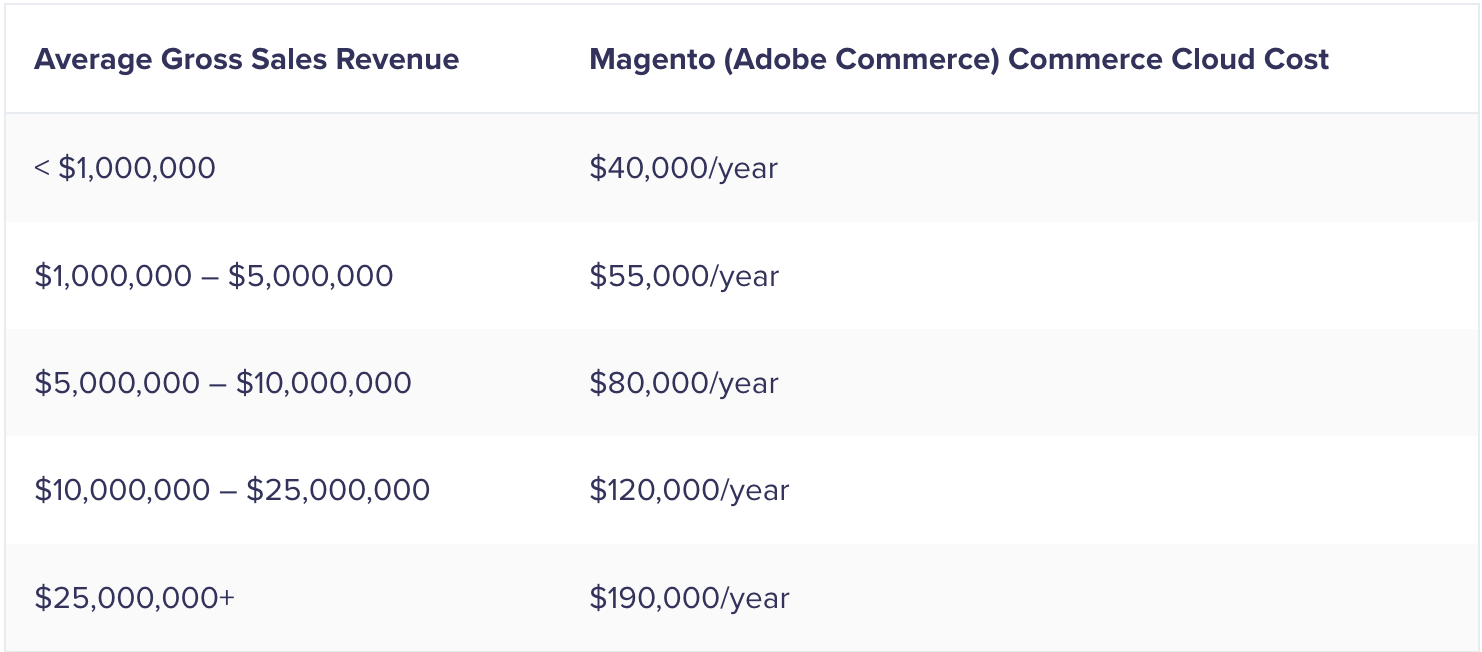Click the $5,000,000 upper bound in second row
The height and width of the screenshot is (652, 1482).
(x=311, y=276)
